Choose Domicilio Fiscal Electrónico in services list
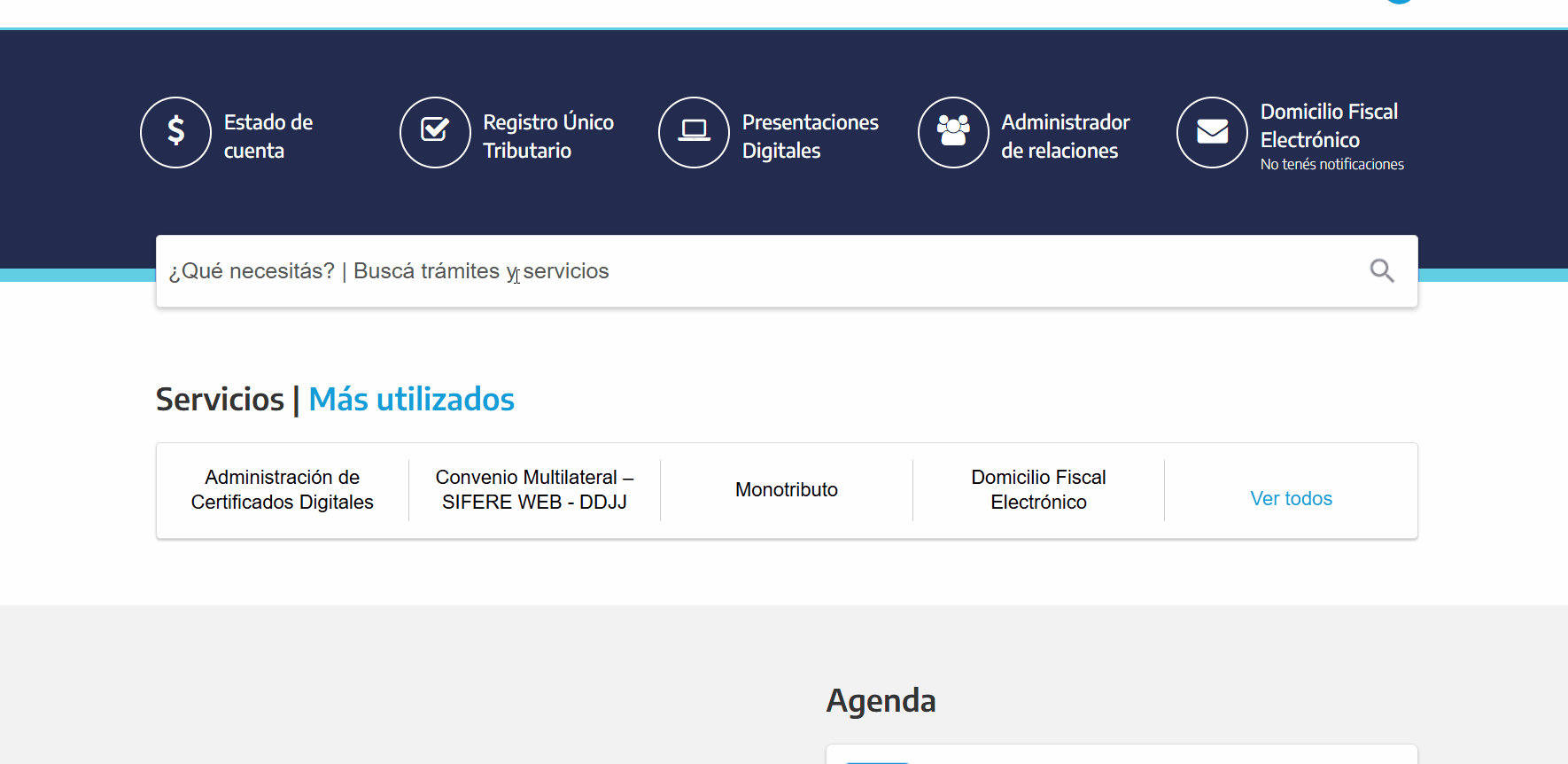Image resolution: width=1568 pixels, height=764 pixels. tap(1038, 490)
